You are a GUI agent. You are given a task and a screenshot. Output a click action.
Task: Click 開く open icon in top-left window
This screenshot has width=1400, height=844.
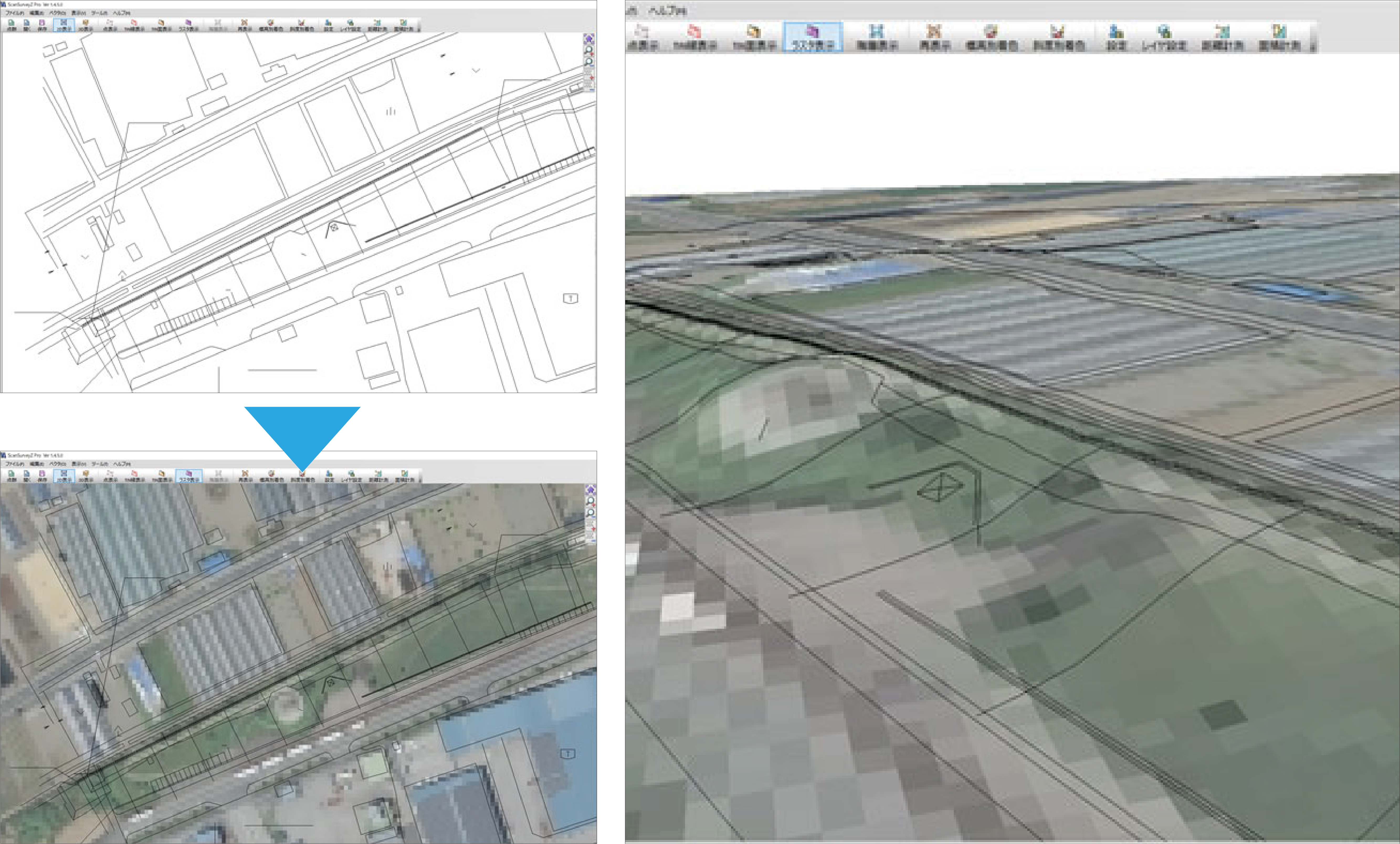[27, 25]
